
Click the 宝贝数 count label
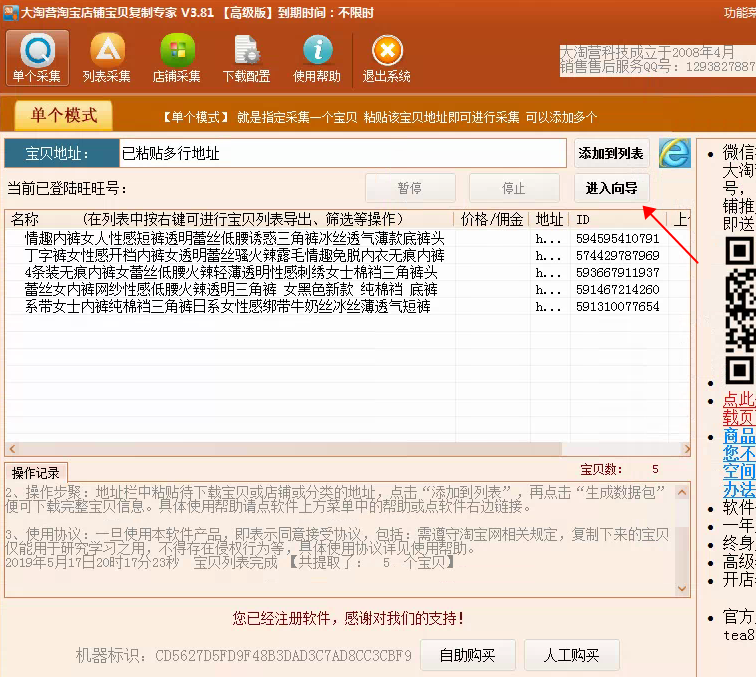[601, 470]
